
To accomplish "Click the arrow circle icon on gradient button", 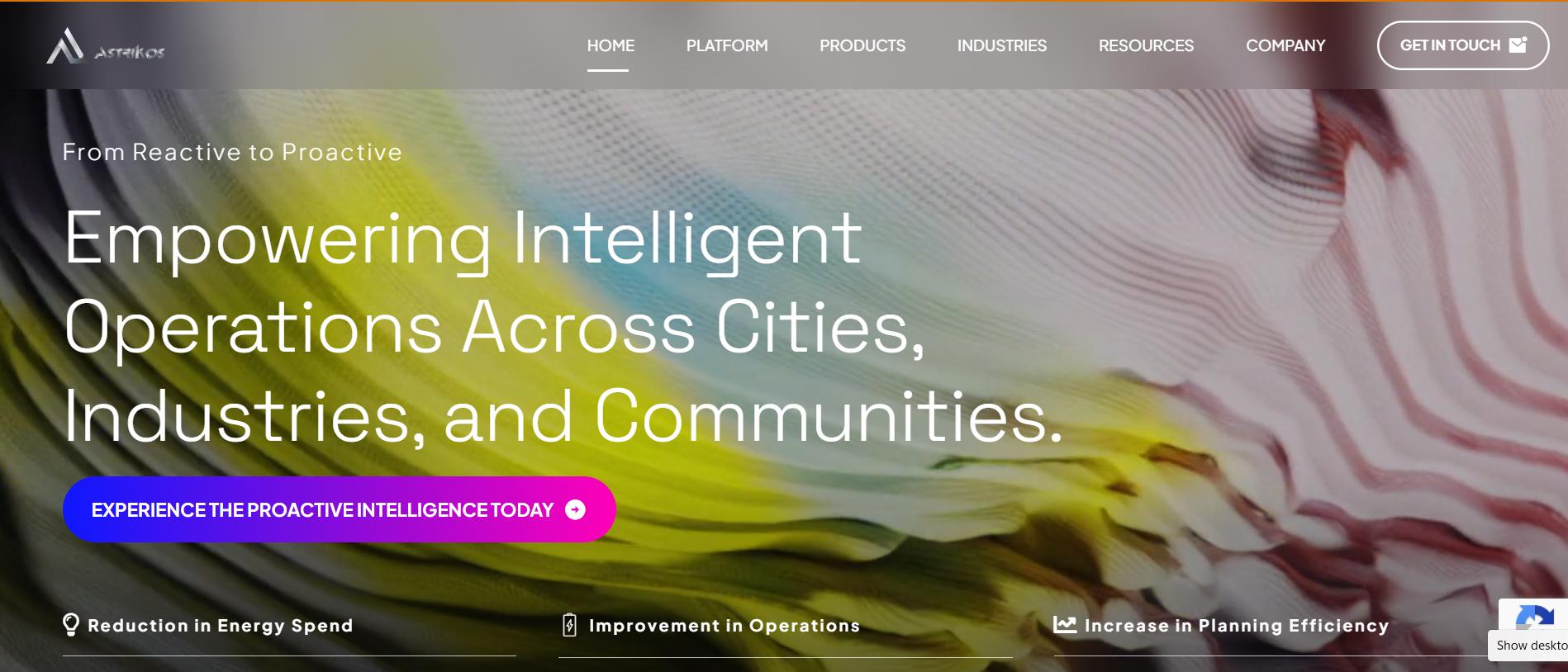I will [575, 510].
